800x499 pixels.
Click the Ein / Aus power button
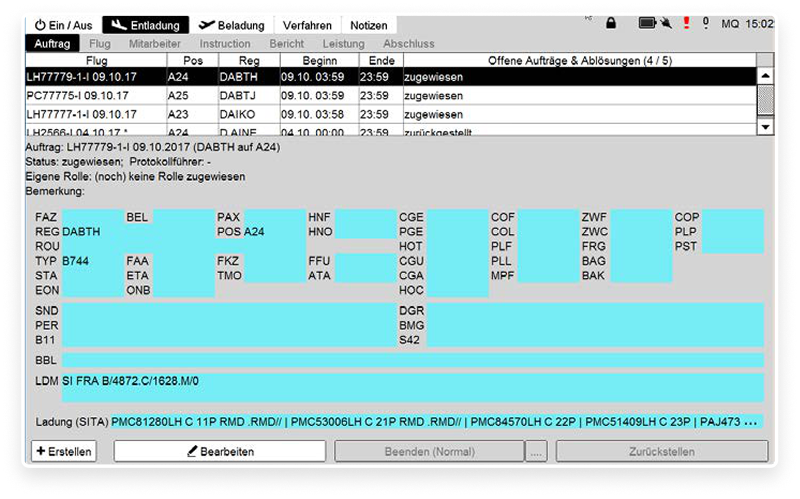[x=63, y=25]
